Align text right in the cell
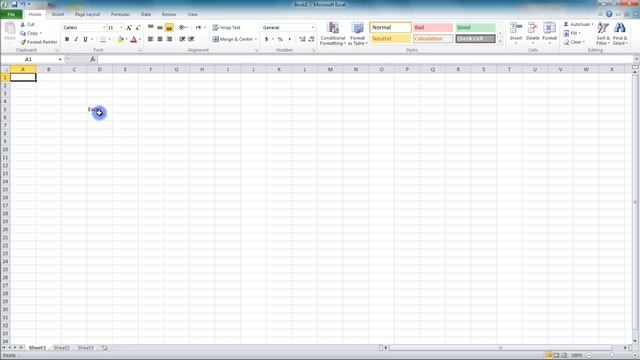This screenshot has height=360, width=640. (169, 39)
